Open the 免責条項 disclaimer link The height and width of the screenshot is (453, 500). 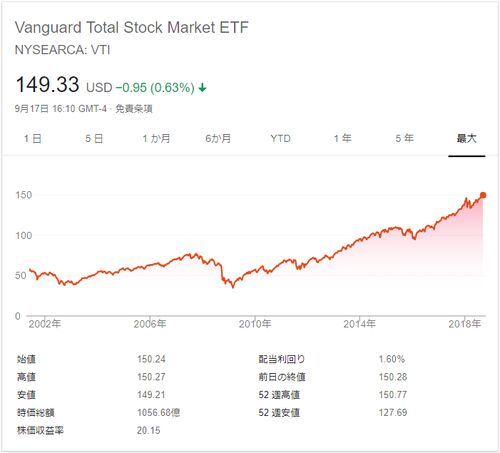click(x=134, y=109)
